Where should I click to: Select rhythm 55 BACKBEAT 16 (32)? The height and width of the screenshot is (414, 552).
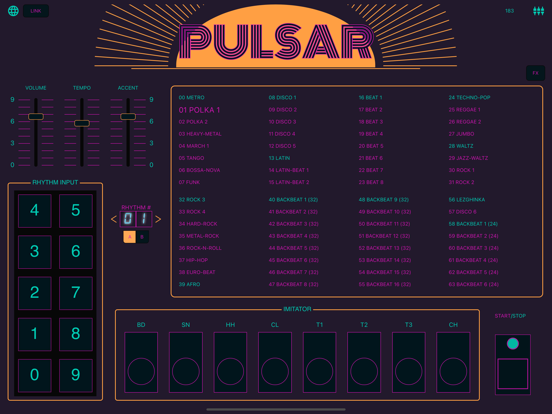pyautogui.click(x=385, y=284)
